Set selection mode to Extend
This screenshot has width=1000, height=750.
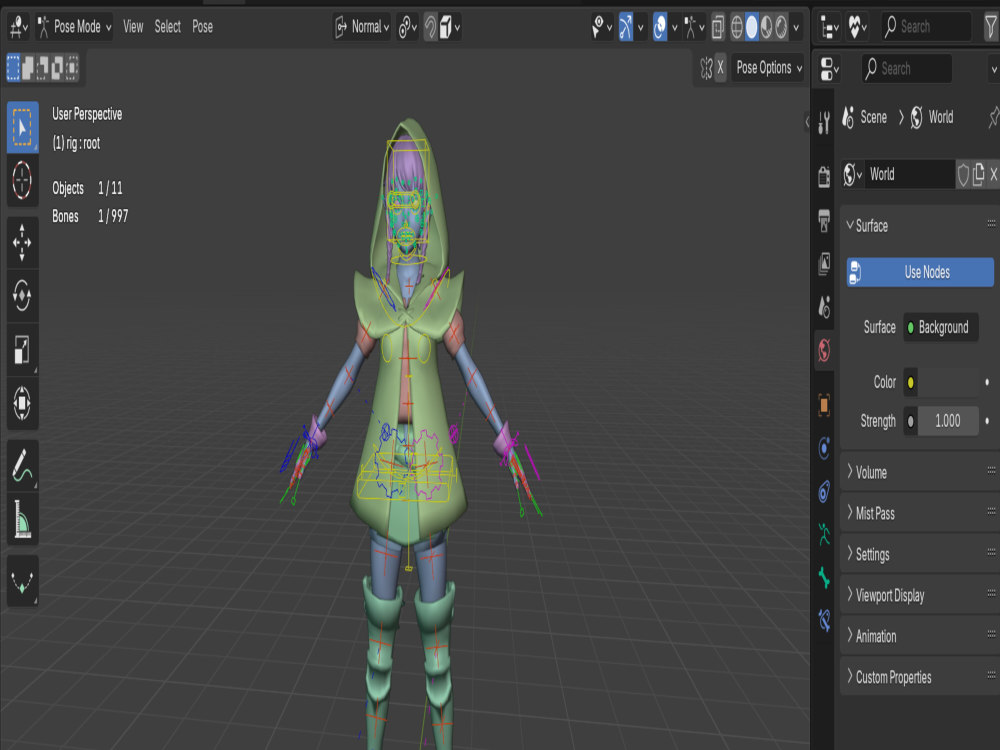[28, 68]
